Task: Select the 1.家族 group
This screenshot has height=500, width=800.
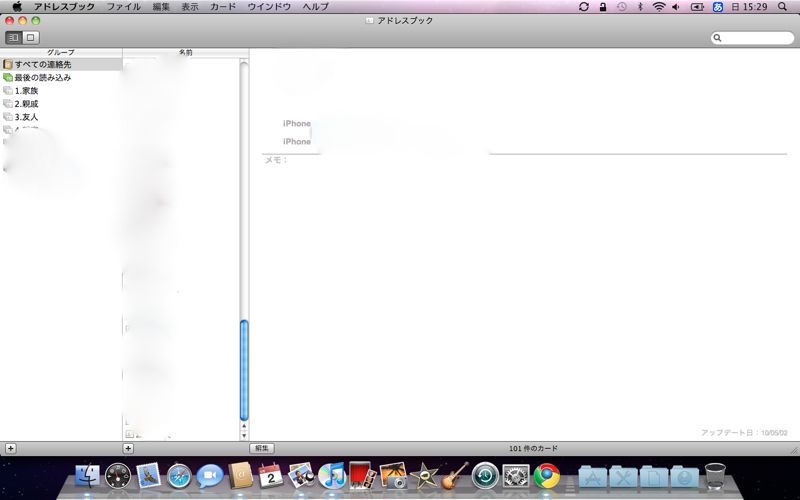Action: click(61, 91)
